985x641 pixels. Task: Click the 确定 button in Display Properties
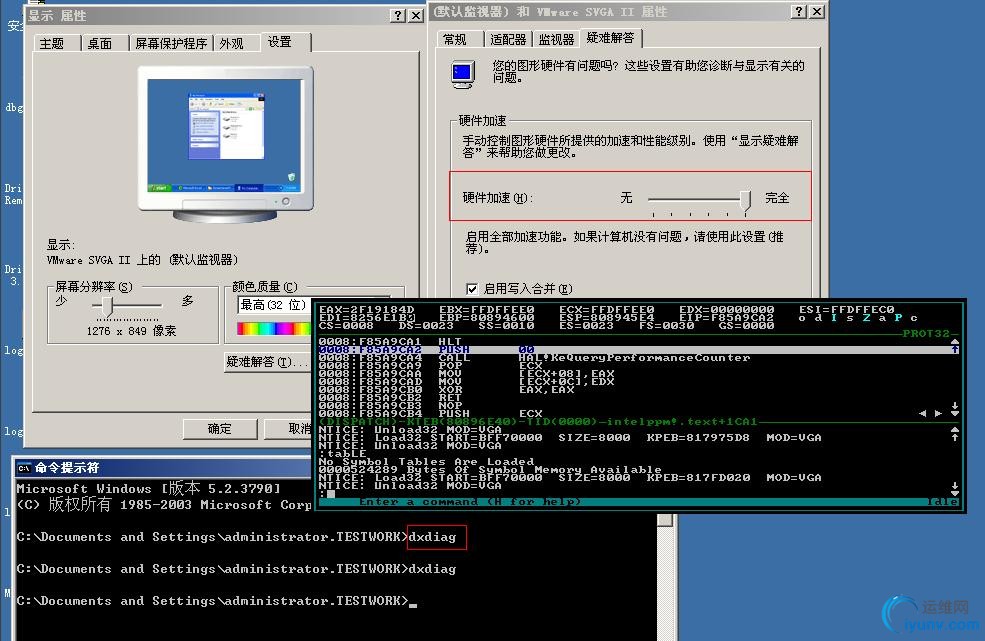(220, 429)
